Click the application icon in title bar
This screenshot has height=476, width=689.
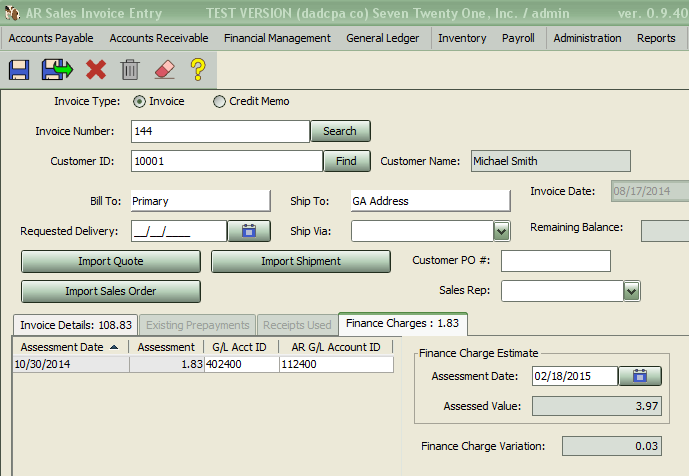tap(12, 13)
